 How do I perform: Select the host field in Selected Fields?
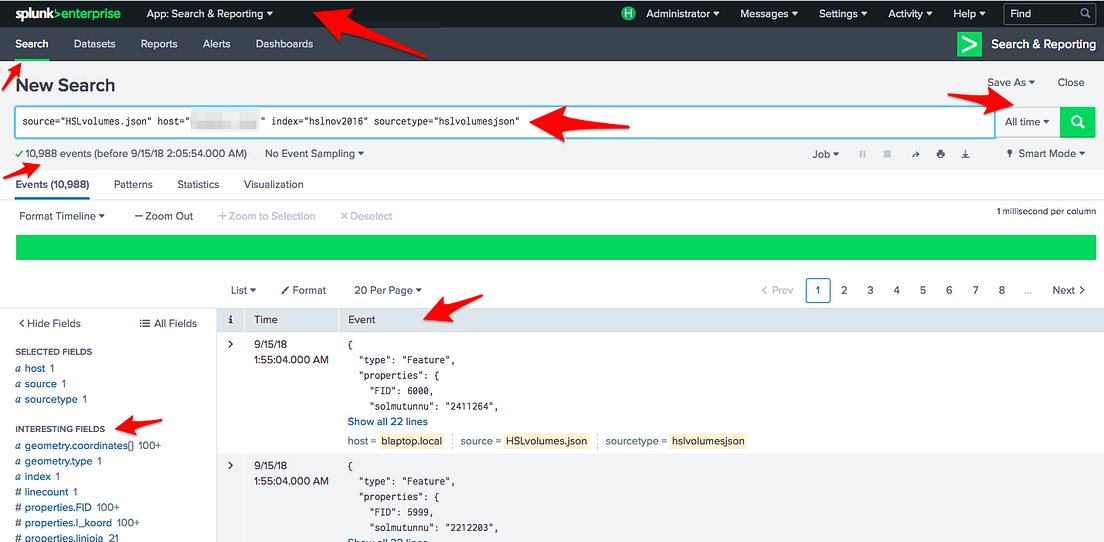(x=34, y=368)
